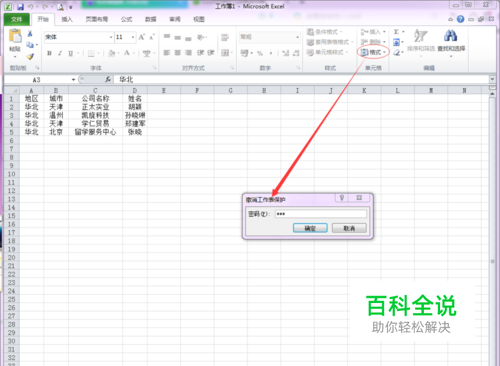Screen dimensions: 500x366
Task: Click the 密码 password input field
Action: [321, 214]
